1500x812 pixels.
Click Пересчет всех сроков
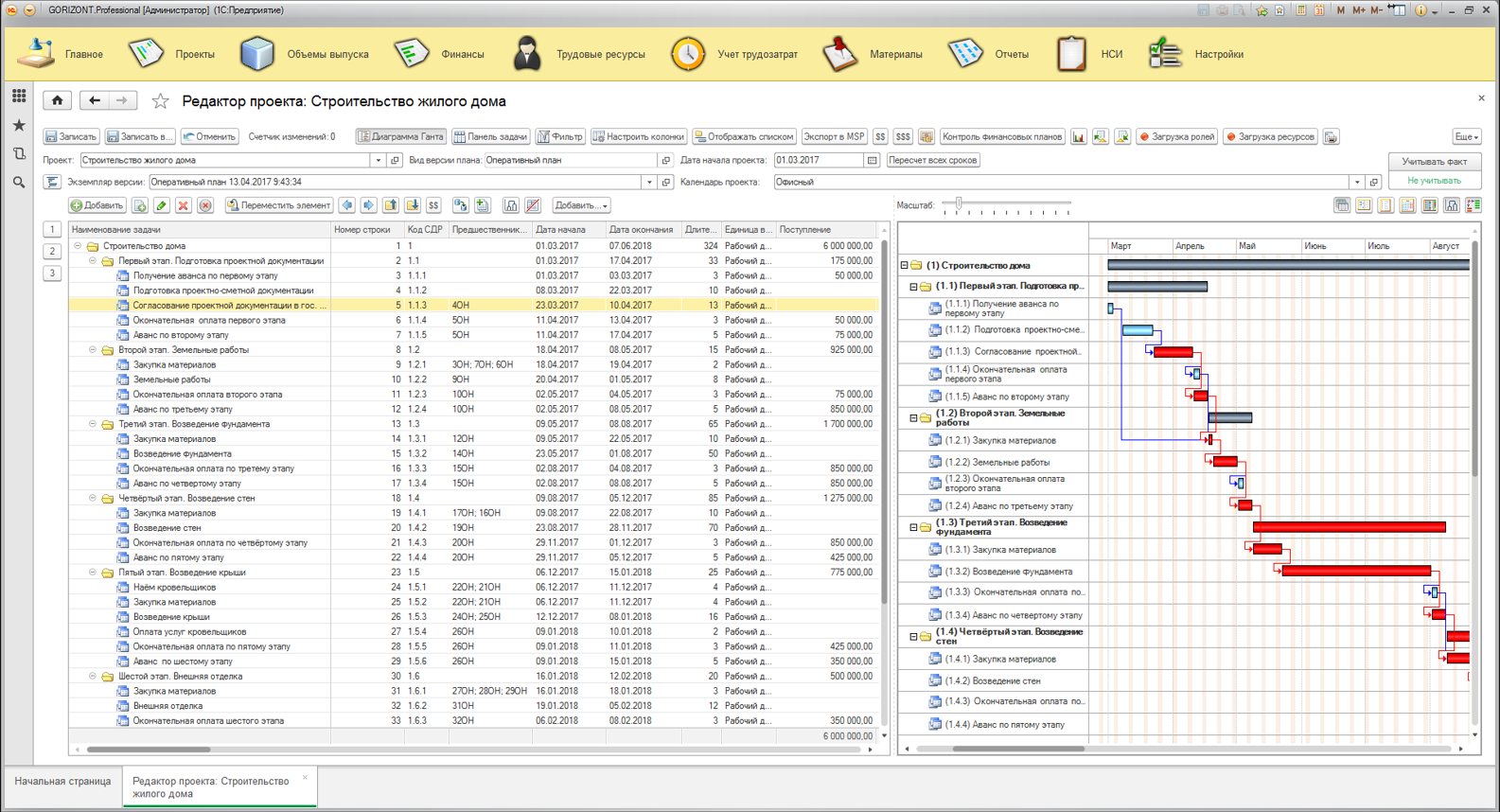click(x=933, y=160)
